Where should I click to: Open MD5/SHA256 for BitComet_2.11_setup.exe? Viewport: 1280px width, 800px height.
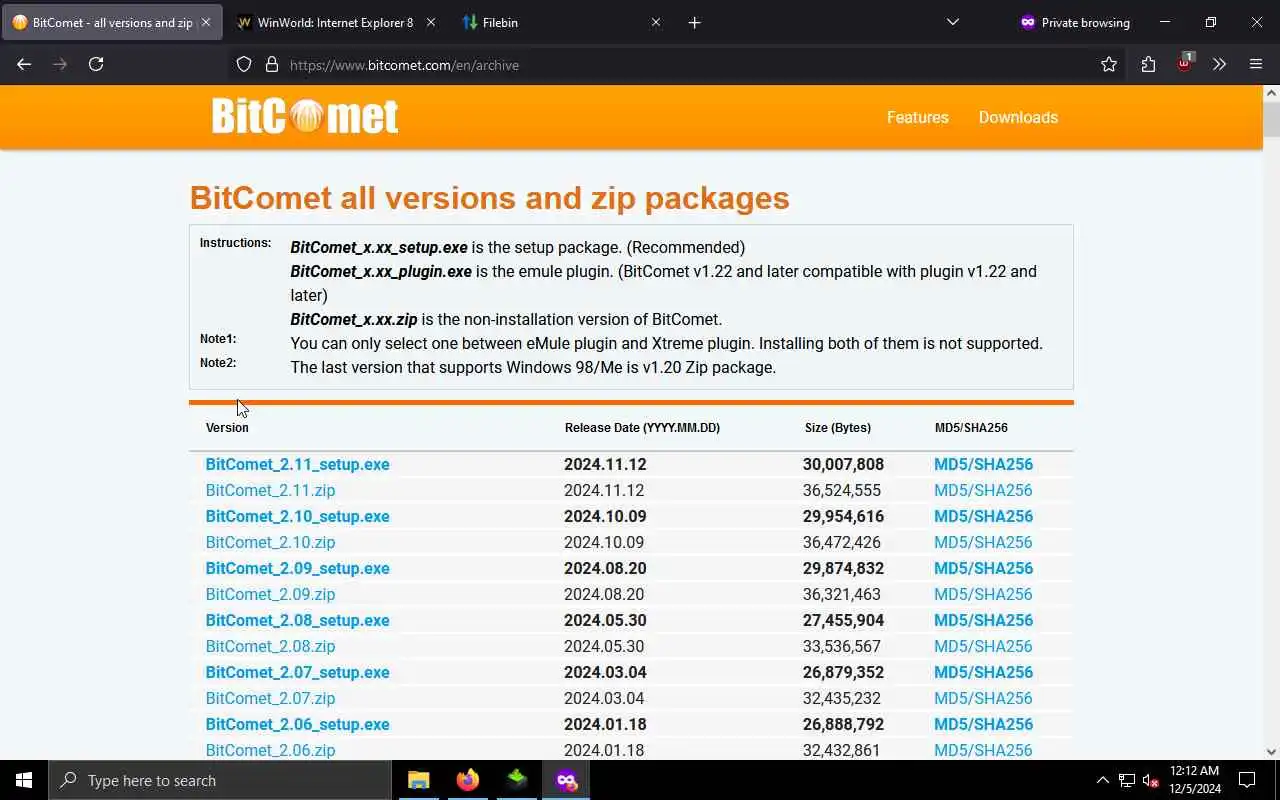click(983, 464)
